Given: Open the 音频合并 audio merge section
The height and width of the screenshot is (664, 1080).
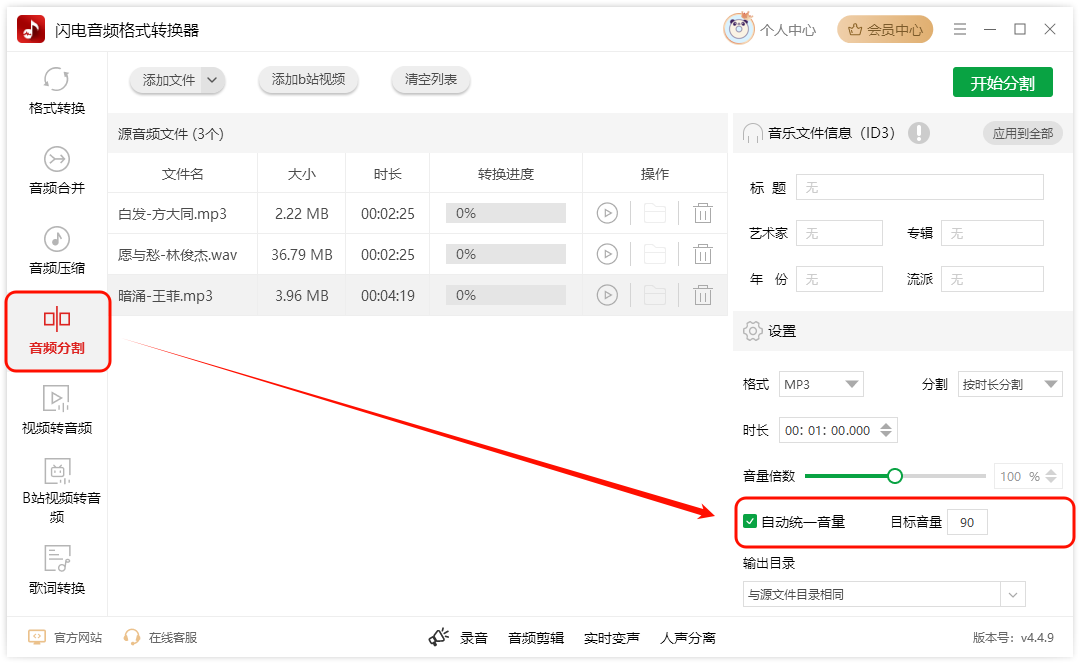Looking at the screenshot, I should coord(56,170).
